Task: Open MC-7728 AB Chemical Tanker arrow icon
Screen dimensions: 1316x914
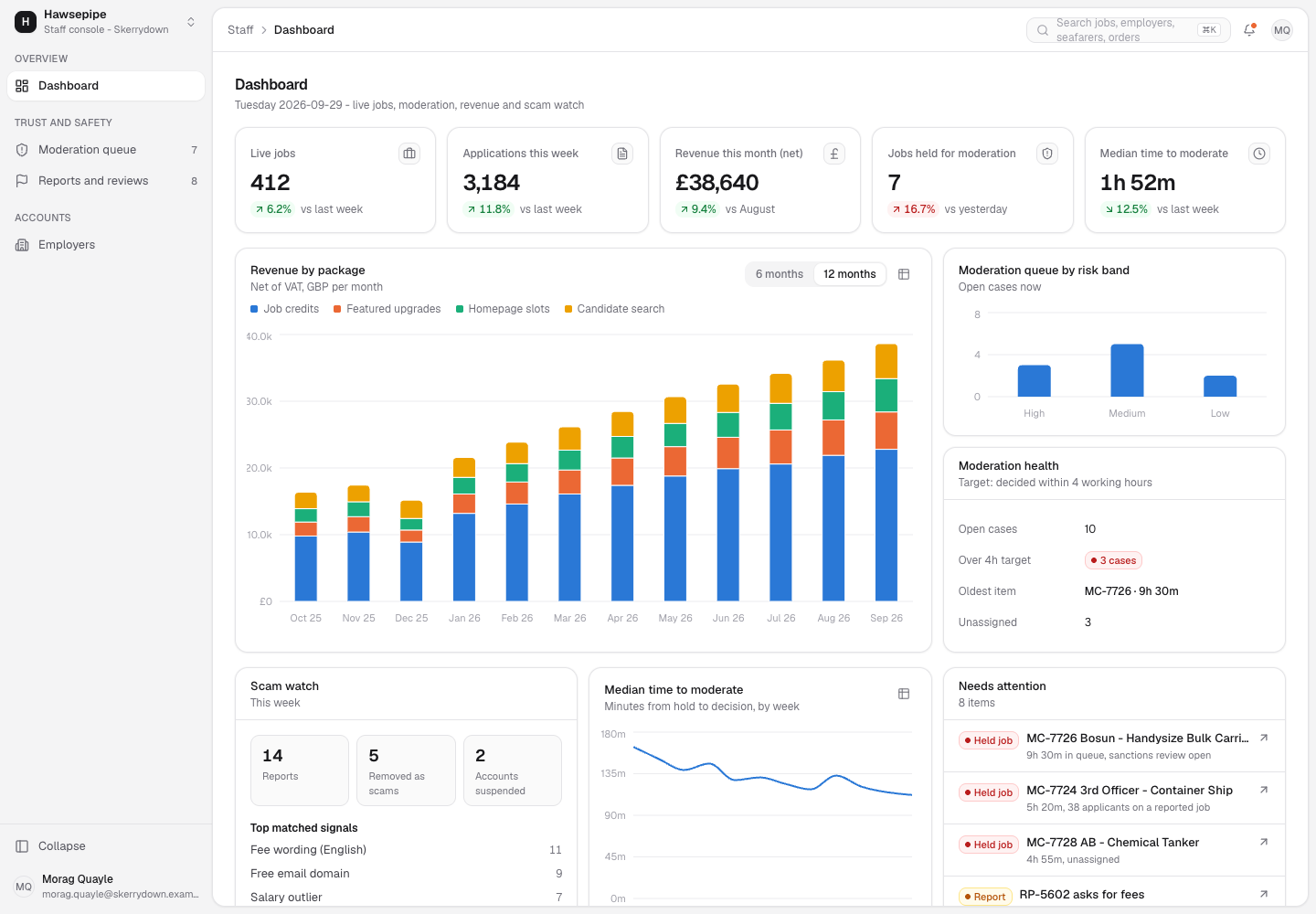Action: tap(1264, 842)
